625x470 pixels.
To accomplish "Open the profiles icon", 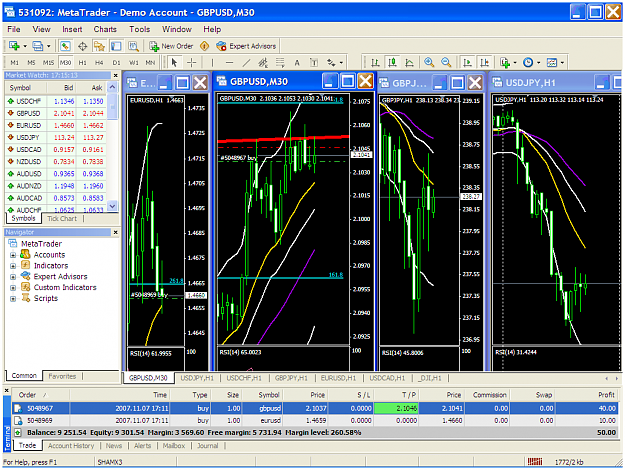I will point(38,46).
